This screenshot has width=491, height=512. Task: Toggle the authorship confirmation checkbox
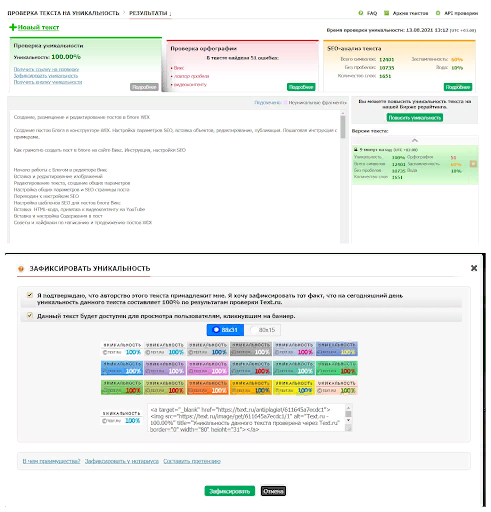(x=30, y=295)
